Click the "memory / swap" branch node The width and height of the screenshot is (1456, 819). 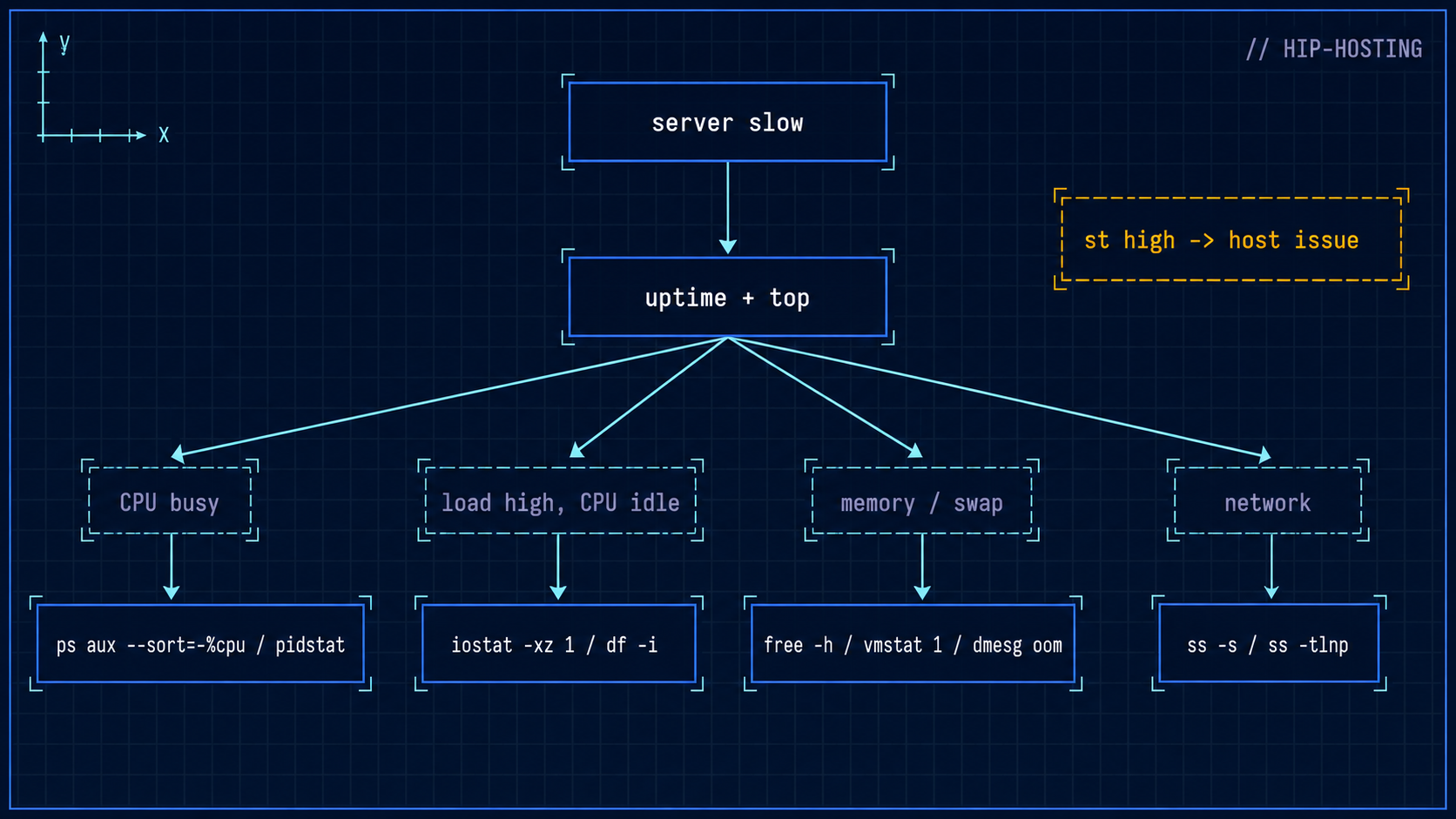pyautogui.click(x=922, y=501)
